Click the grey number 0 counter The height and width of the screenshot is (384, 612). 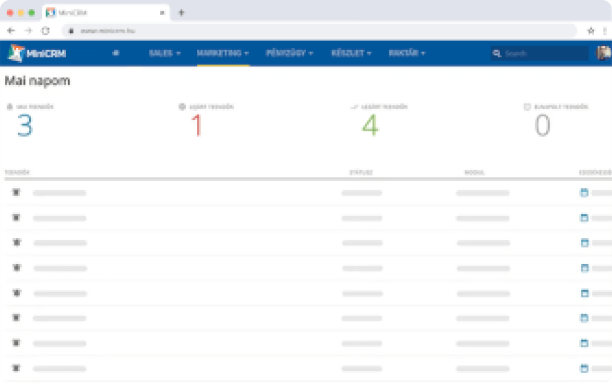(x=542, y=126)
